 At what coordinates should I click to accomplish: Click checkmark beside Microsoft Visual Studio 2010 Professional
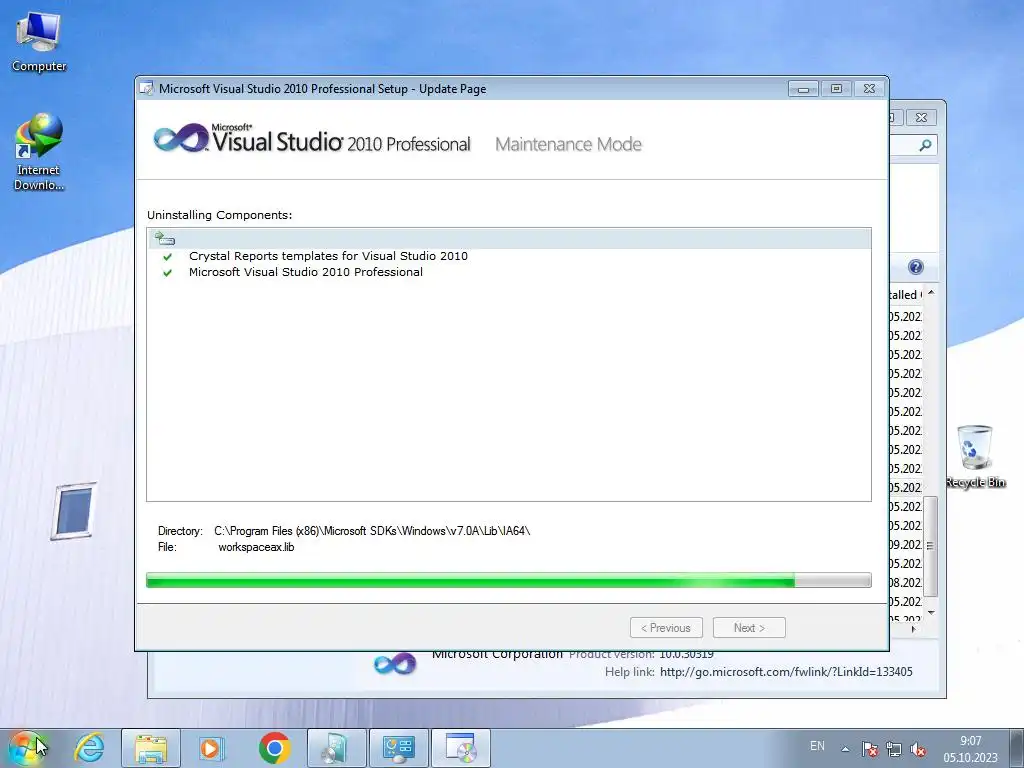pyautogui.click(x=168, y=273)
